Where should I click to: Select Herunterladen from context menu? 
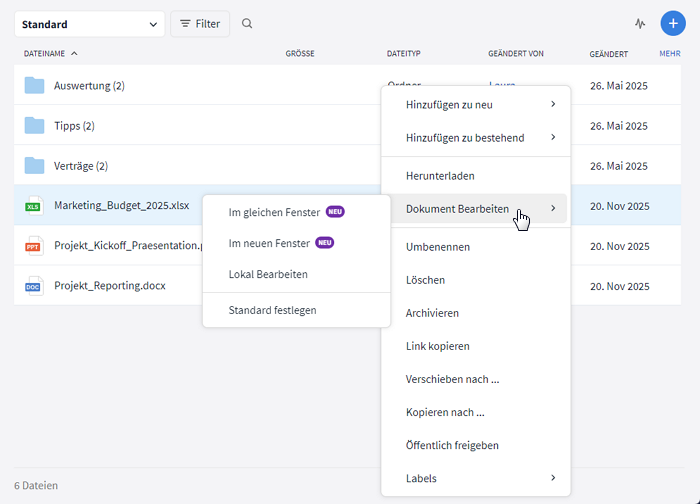pos(440,176)
